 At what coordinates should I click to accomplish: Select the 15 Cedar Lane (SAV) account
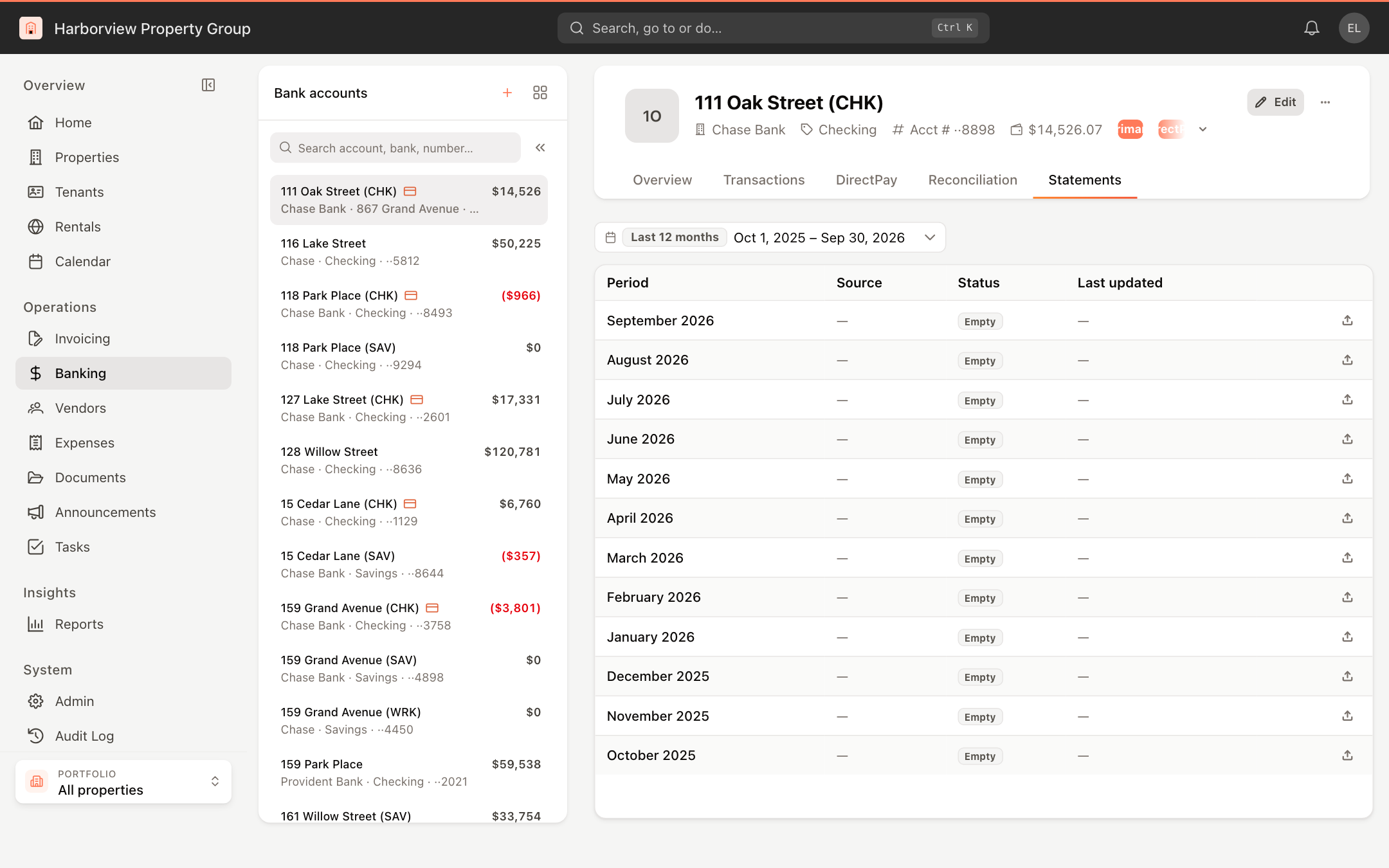pos(409,565)
